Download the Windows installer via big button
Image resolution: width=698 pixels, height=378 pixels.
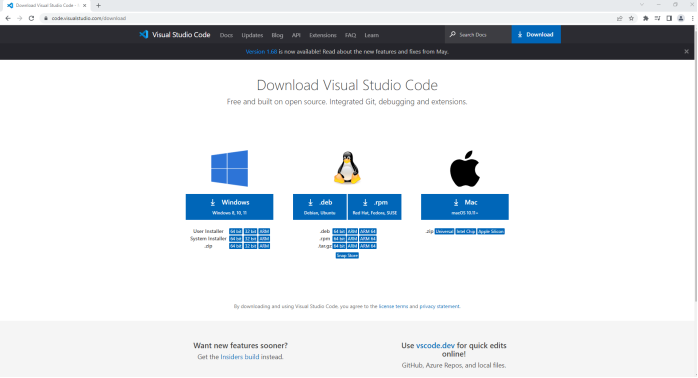click(x=229, y=207)
